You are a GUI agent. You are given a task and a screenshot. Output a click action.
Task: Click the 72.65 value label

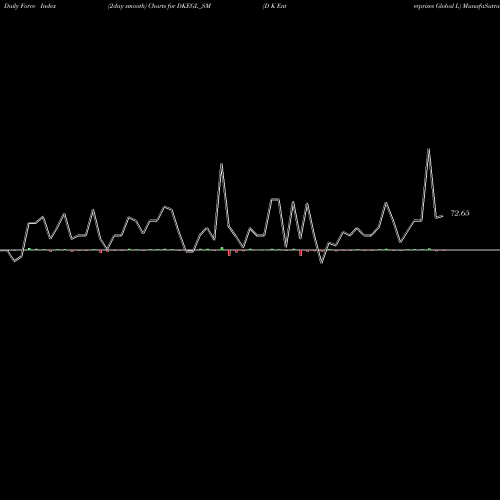click(460, 213)
